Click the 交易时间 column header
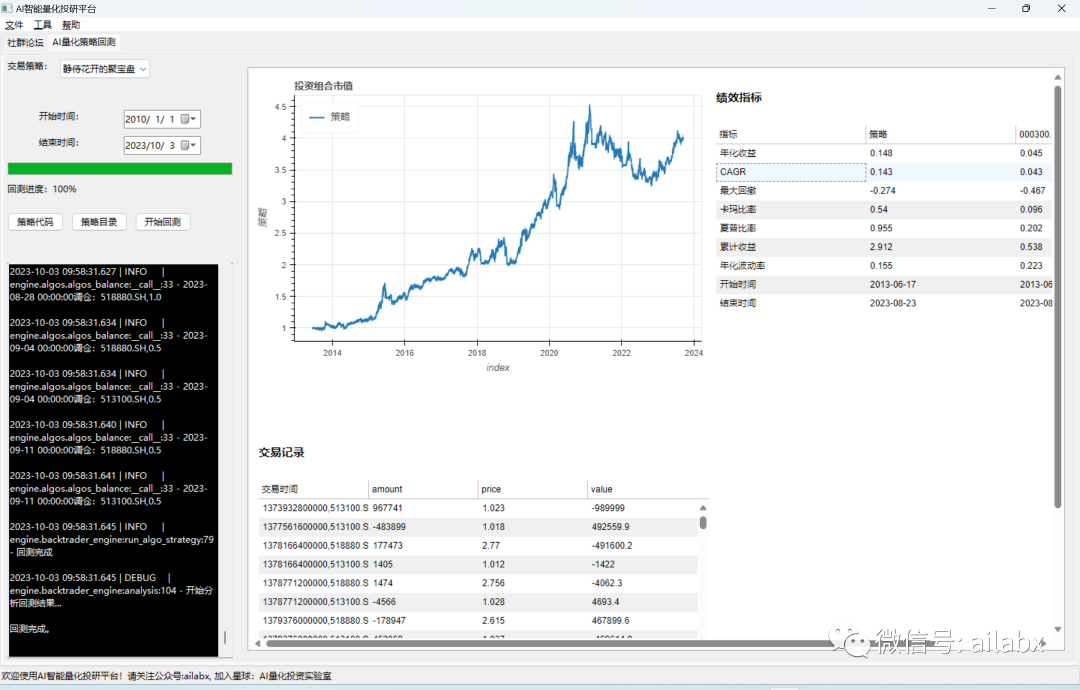 tap(313, 489)
